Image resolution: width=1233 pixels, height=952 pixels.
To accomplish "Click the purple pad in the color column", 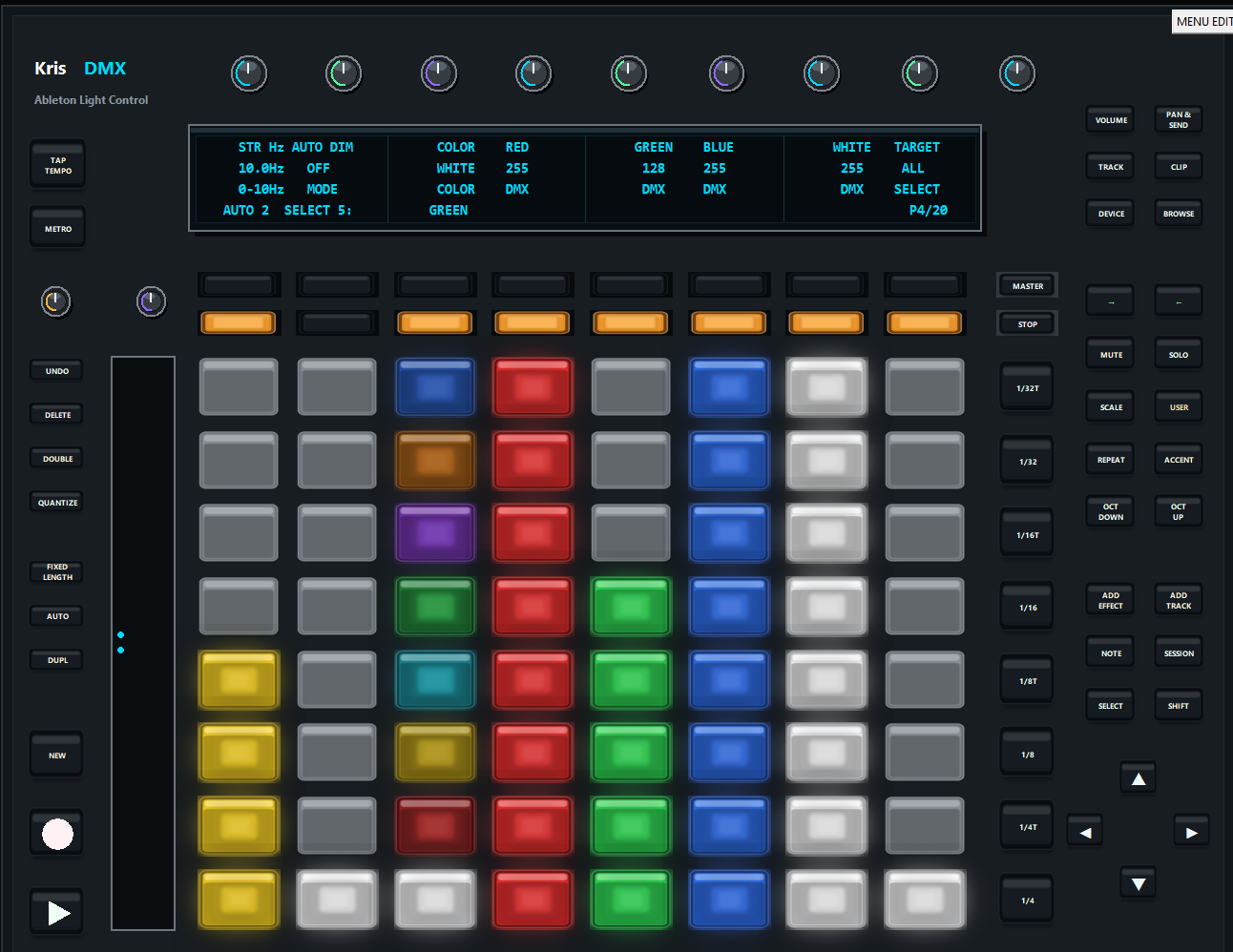I will [x=435, y=533].
